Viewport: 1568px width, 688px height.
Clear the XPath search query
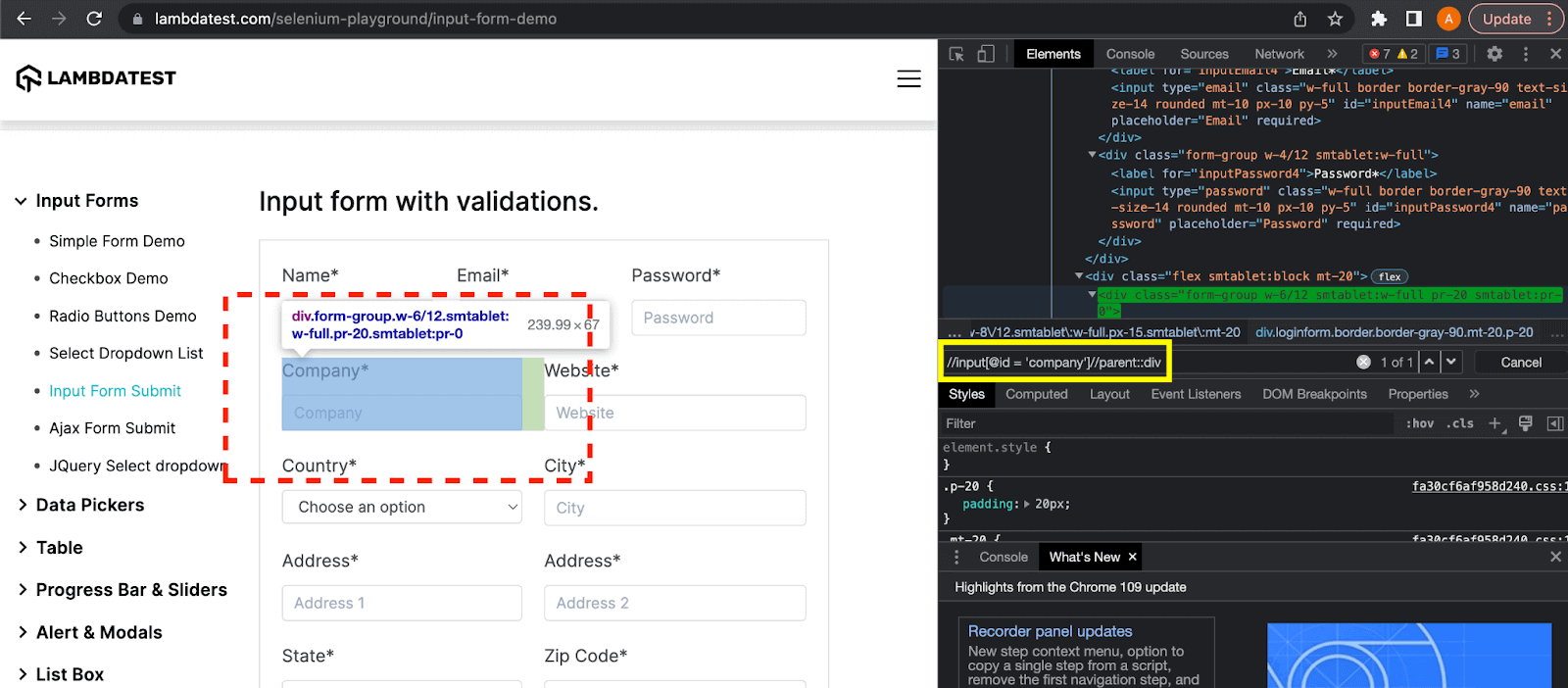[1363, 363]
